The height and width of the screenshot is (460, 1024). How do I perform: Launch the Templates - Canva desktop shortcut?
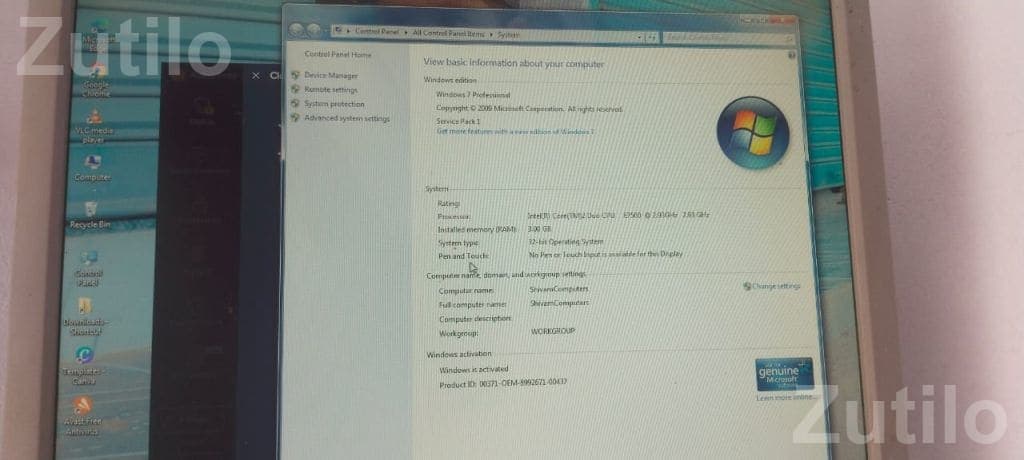tap(84, 365)
